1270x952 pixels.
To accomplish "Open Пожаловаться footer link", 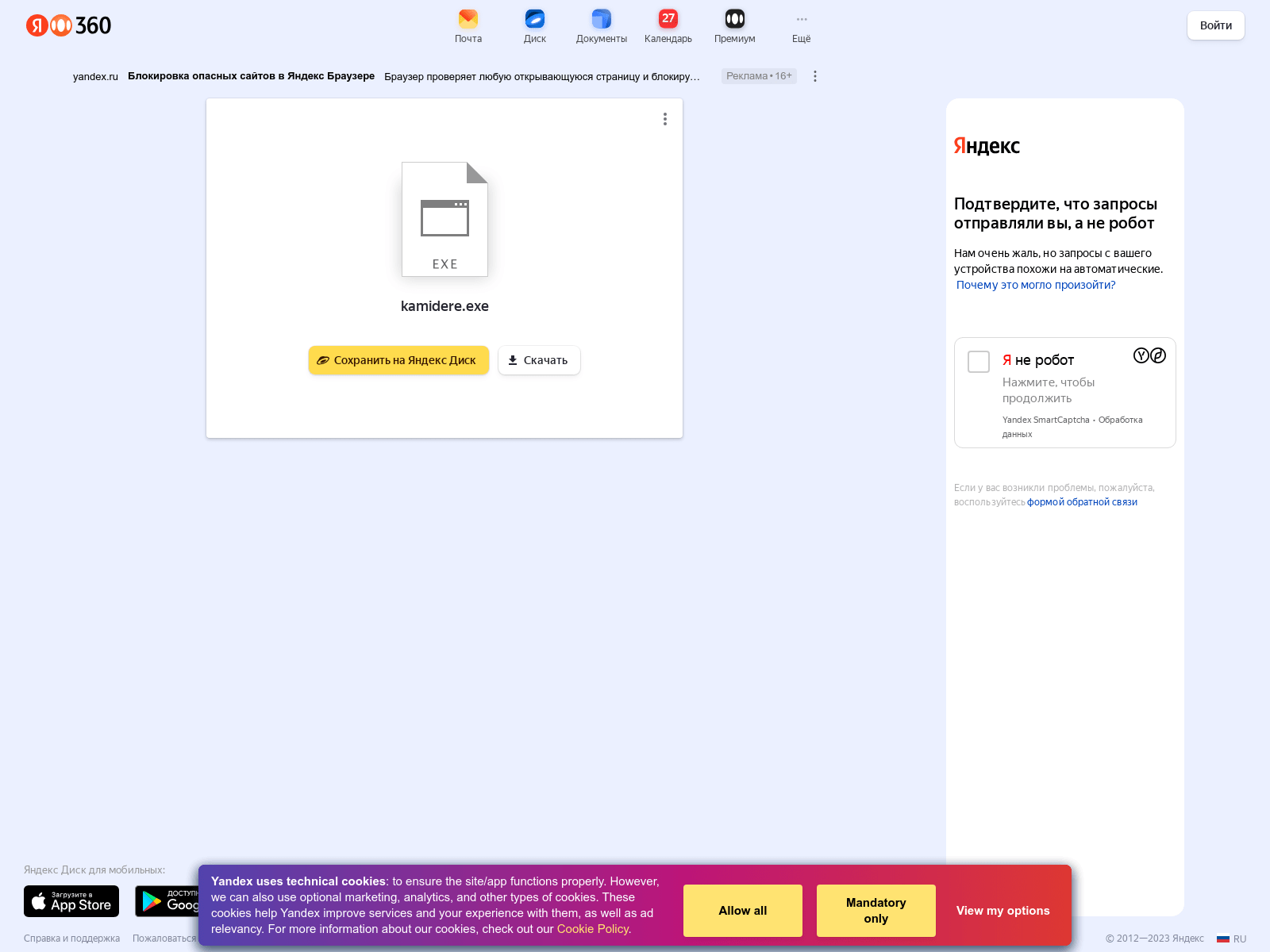I will coord(164,939).
